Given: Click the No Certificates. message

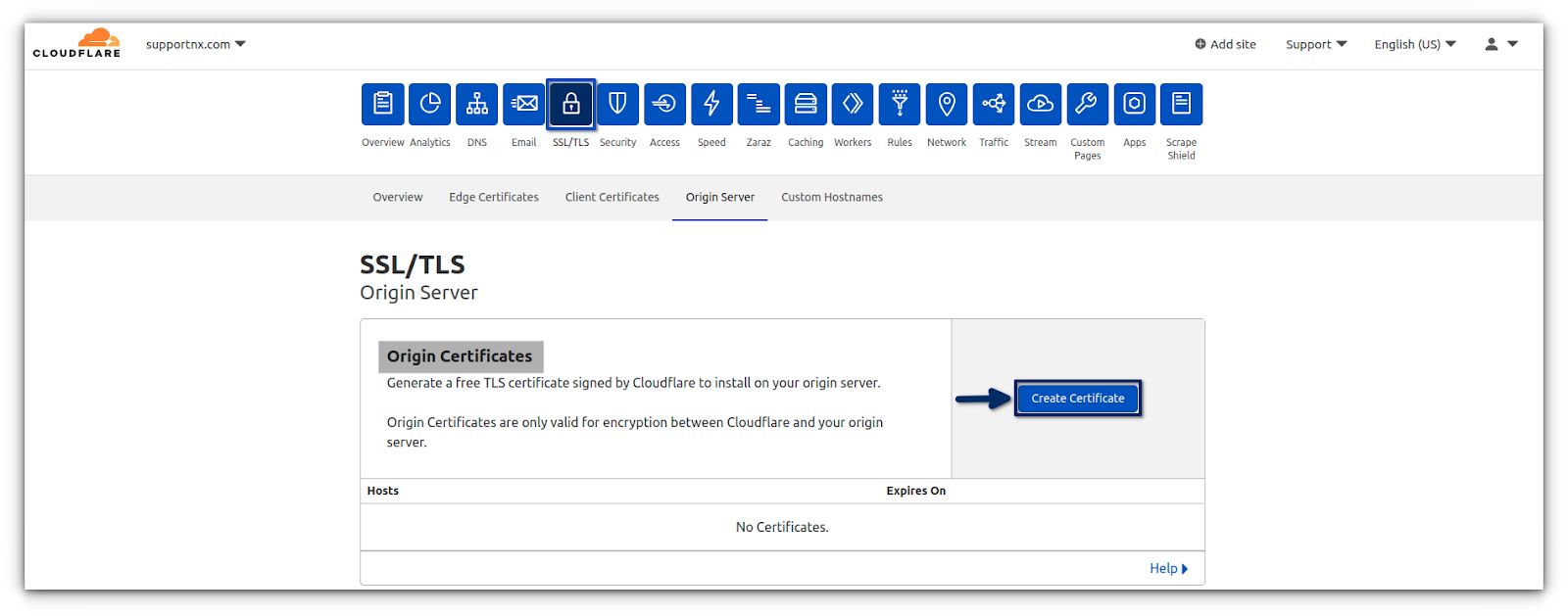Looking at the screenshot, I should (782, 527).
